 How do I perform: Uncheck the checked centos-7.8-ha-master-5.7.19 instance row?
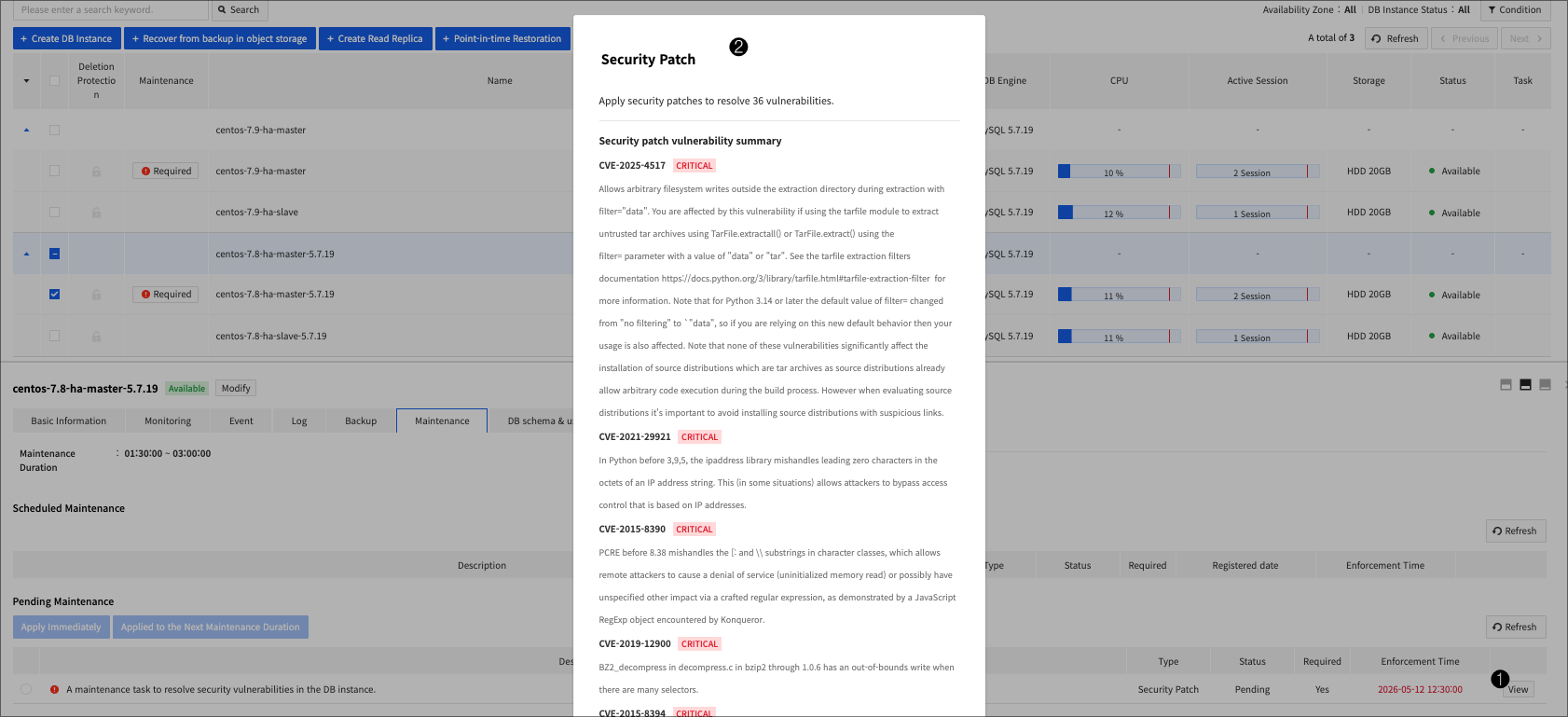54,295
